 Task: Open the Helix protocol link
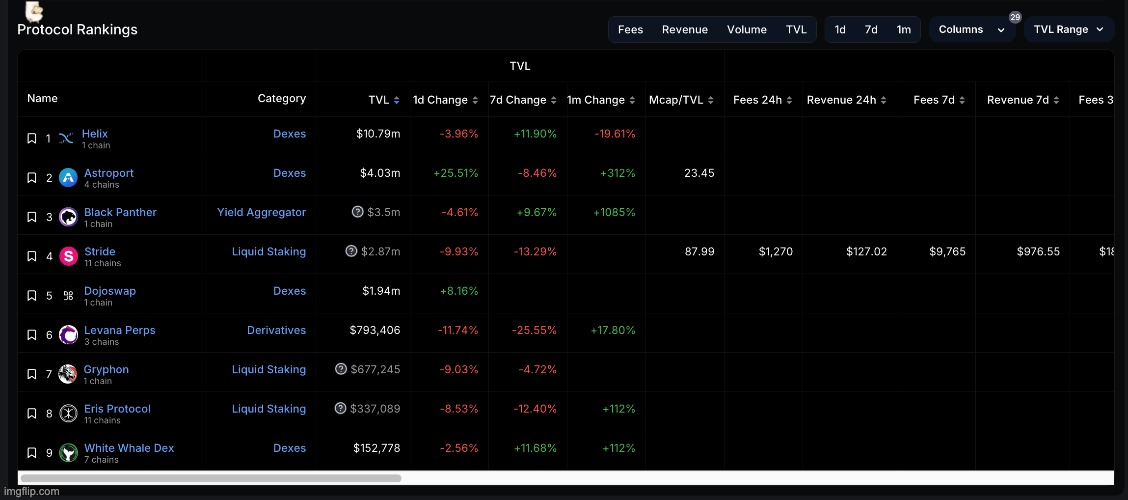point(95,134)
